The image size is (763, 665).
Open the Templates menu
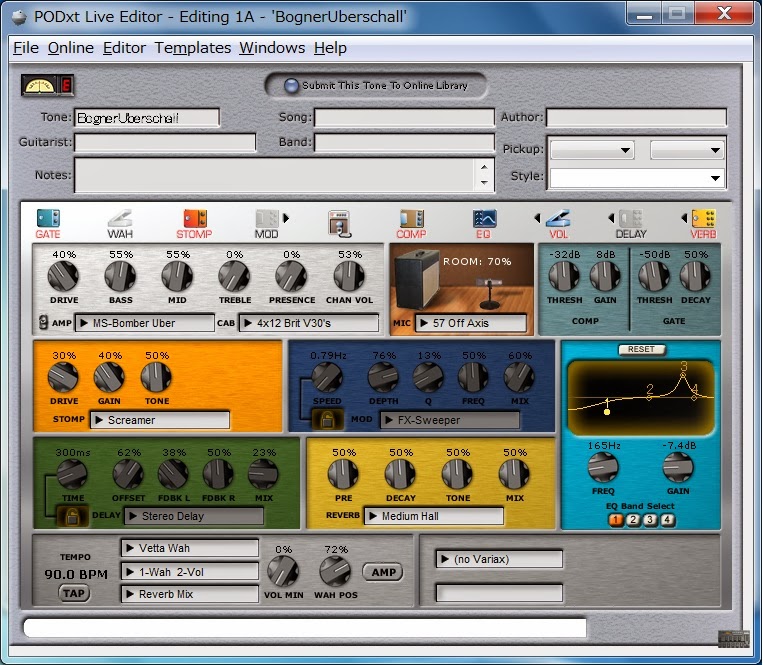(x=193, y=48)
